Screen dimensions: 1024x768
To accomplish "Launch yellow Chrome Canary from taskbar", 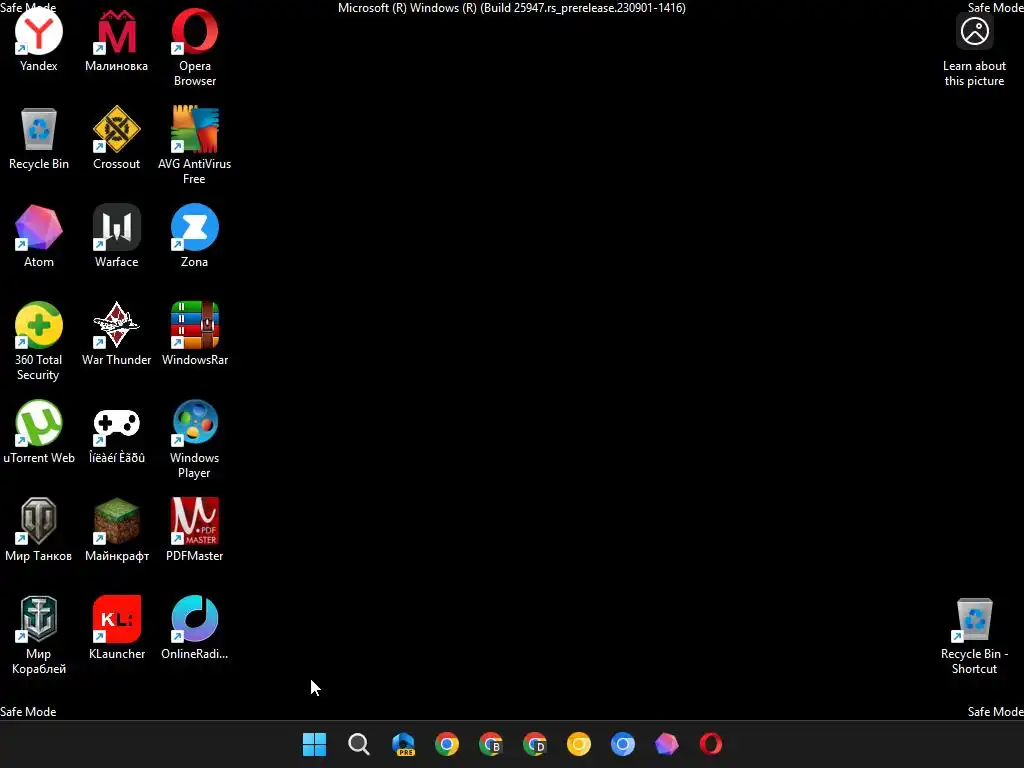I will (579, 744).
